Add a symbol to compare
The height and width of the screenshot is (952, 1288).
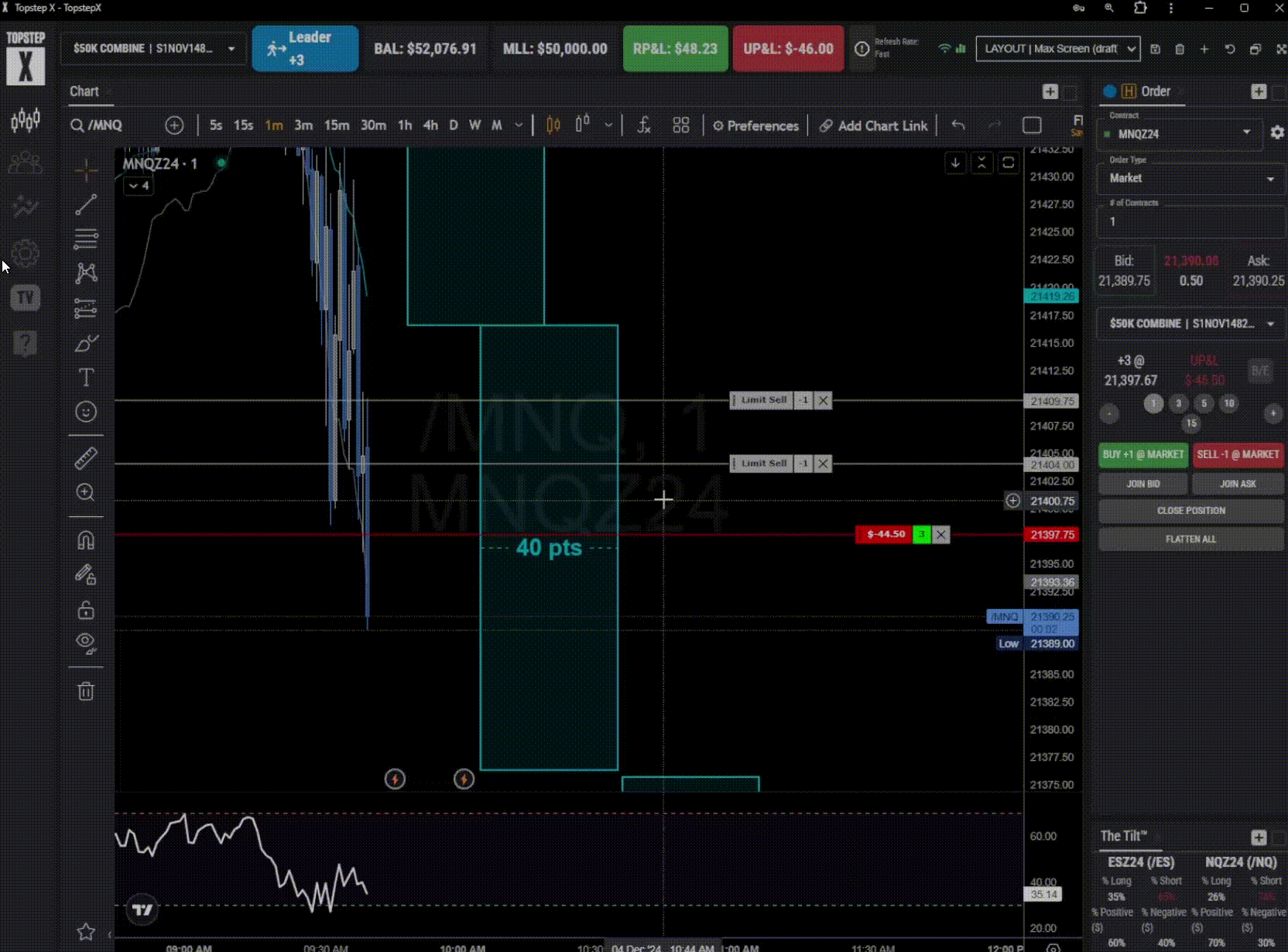pos(175,125)
